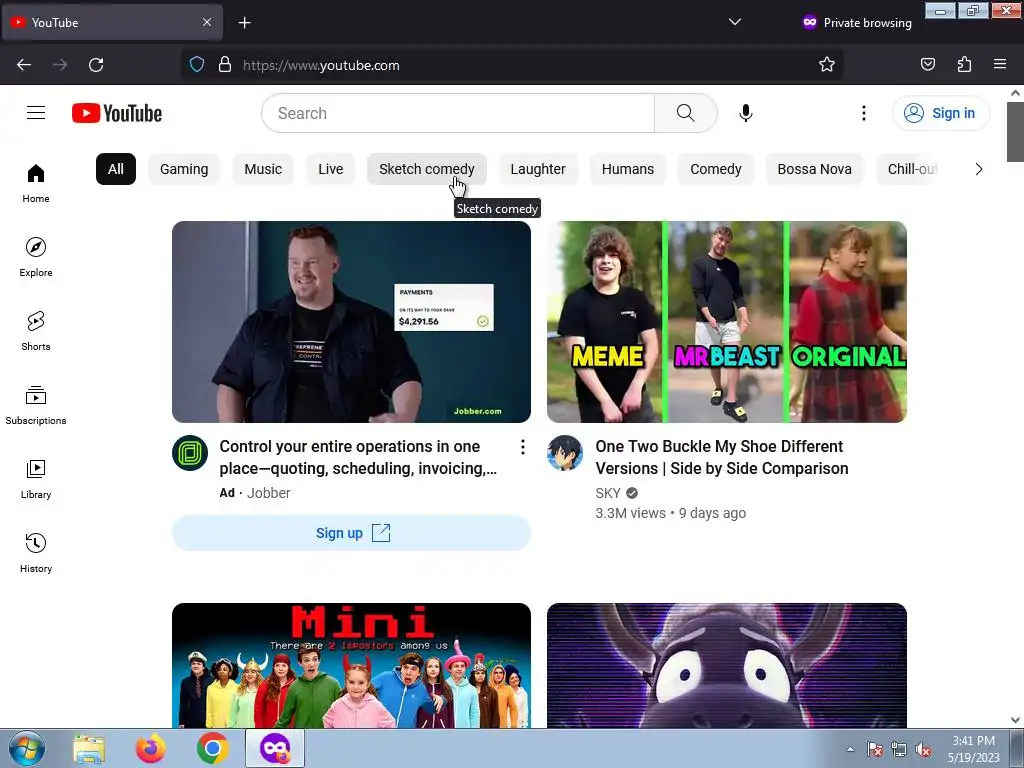Bookmark this page with the star

coord(827,65)
